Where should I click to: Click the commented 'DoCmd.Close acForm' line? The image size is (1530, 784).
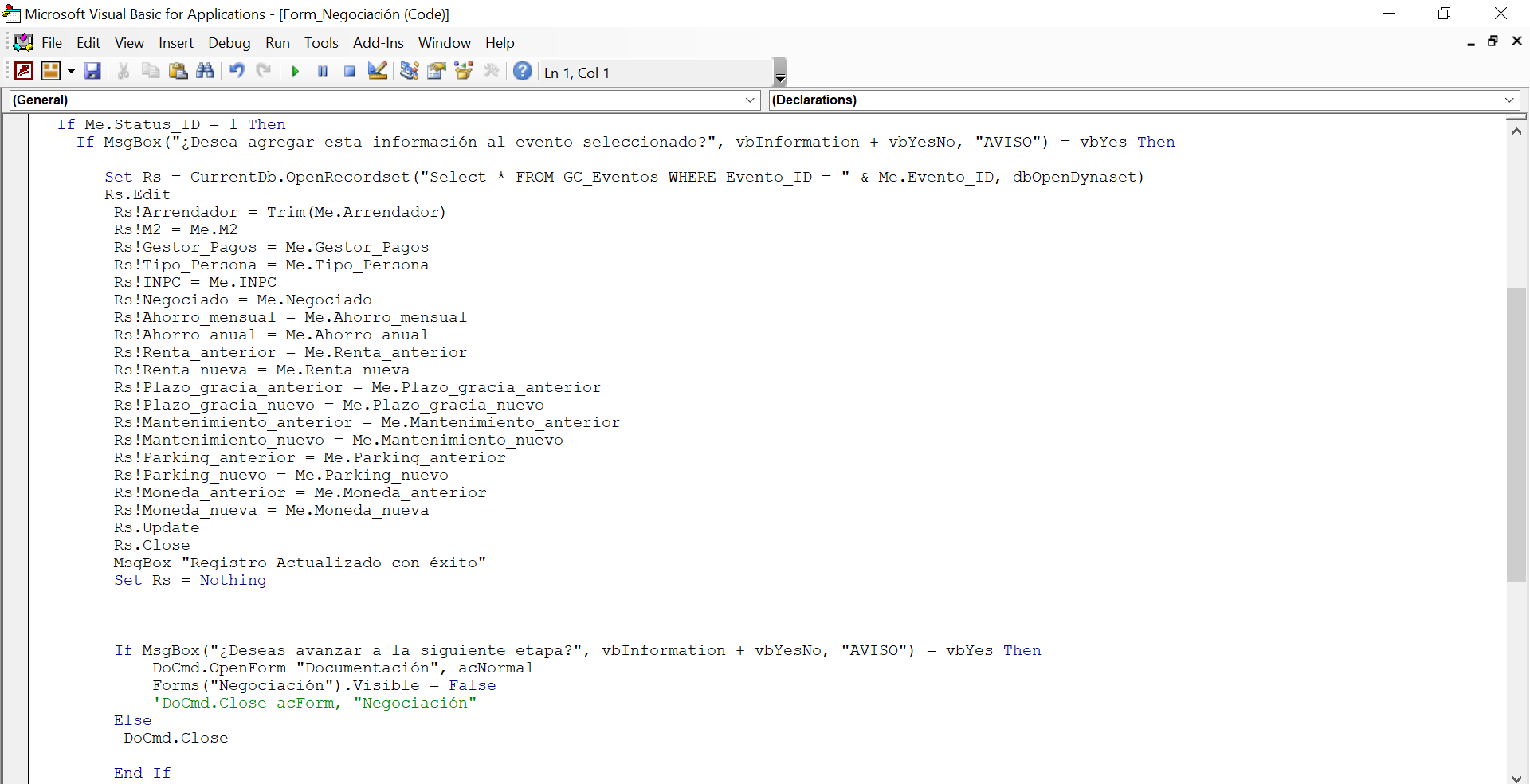[x=315, y=703]
